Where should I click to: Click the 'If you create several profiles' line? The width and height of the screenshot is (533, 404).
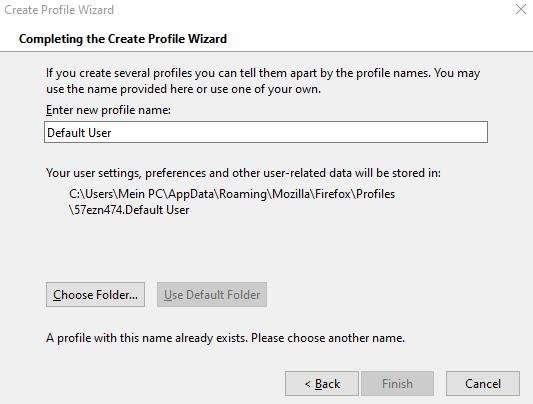click(263, 73)
